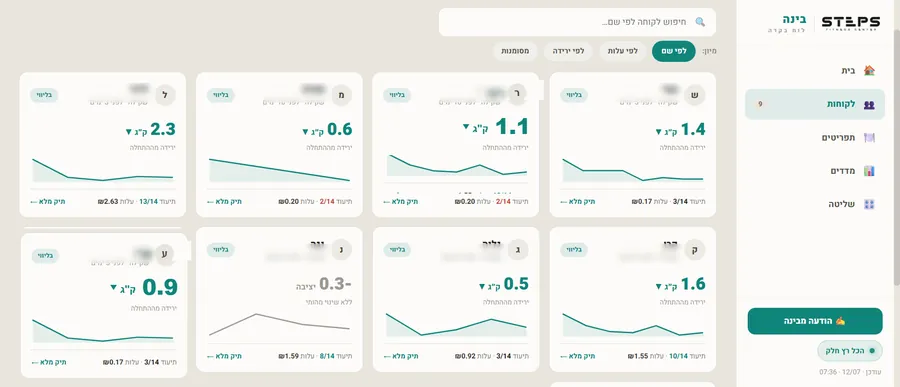
Task: Click the 2.3 ק"ג weight value
Action: [x=151, y=129]
